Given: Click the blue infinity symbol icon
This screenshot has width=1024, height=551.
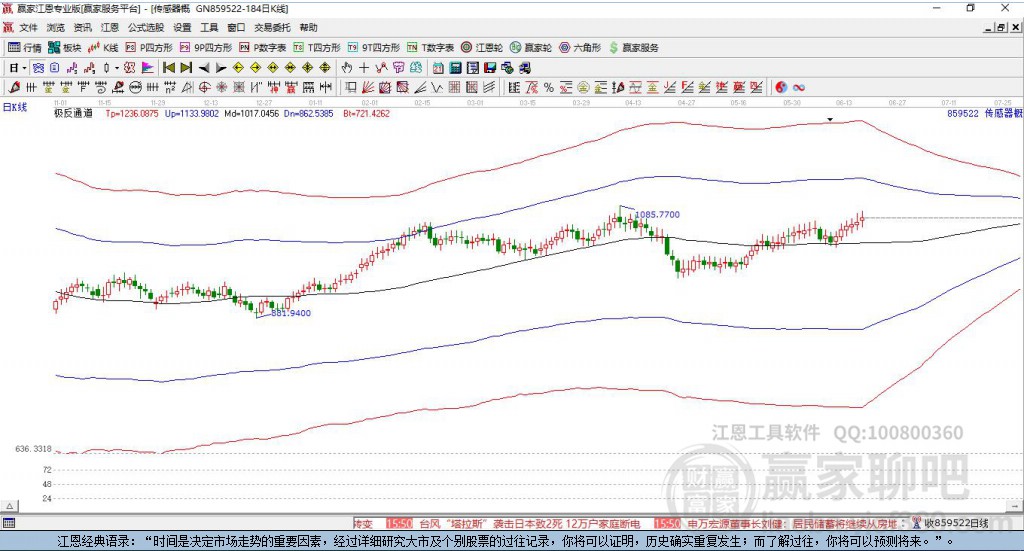Looking at the screenshot, I should 799,87.
